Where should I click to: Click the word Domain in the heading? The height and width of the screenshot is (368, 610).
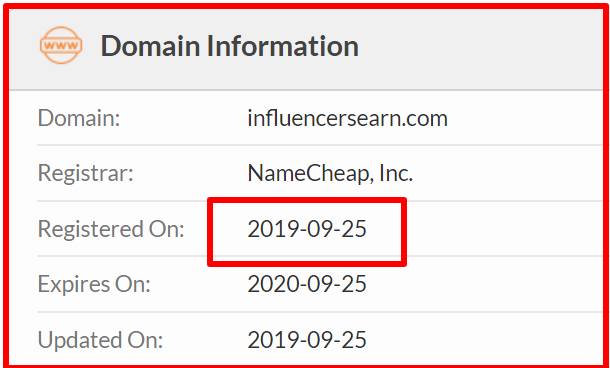(x=150, y=46)
